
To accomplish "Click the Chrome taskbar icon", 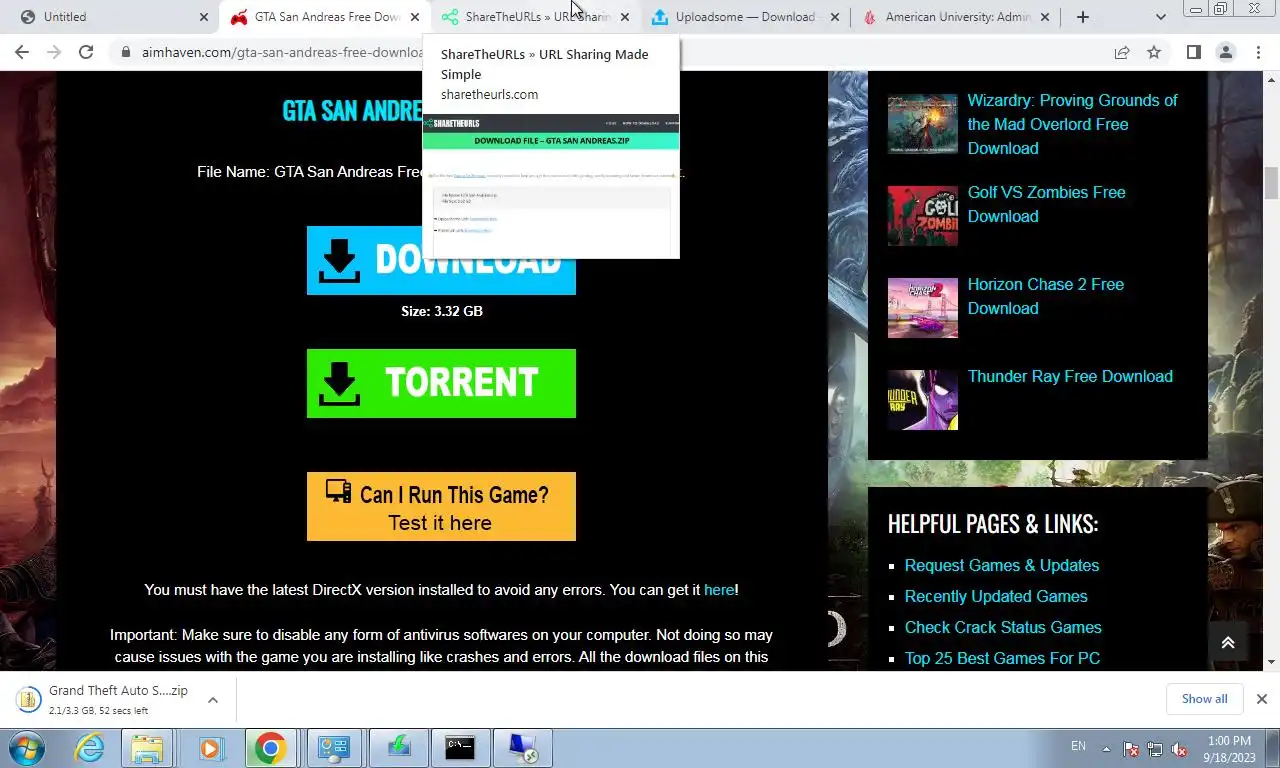I will 270,748.
